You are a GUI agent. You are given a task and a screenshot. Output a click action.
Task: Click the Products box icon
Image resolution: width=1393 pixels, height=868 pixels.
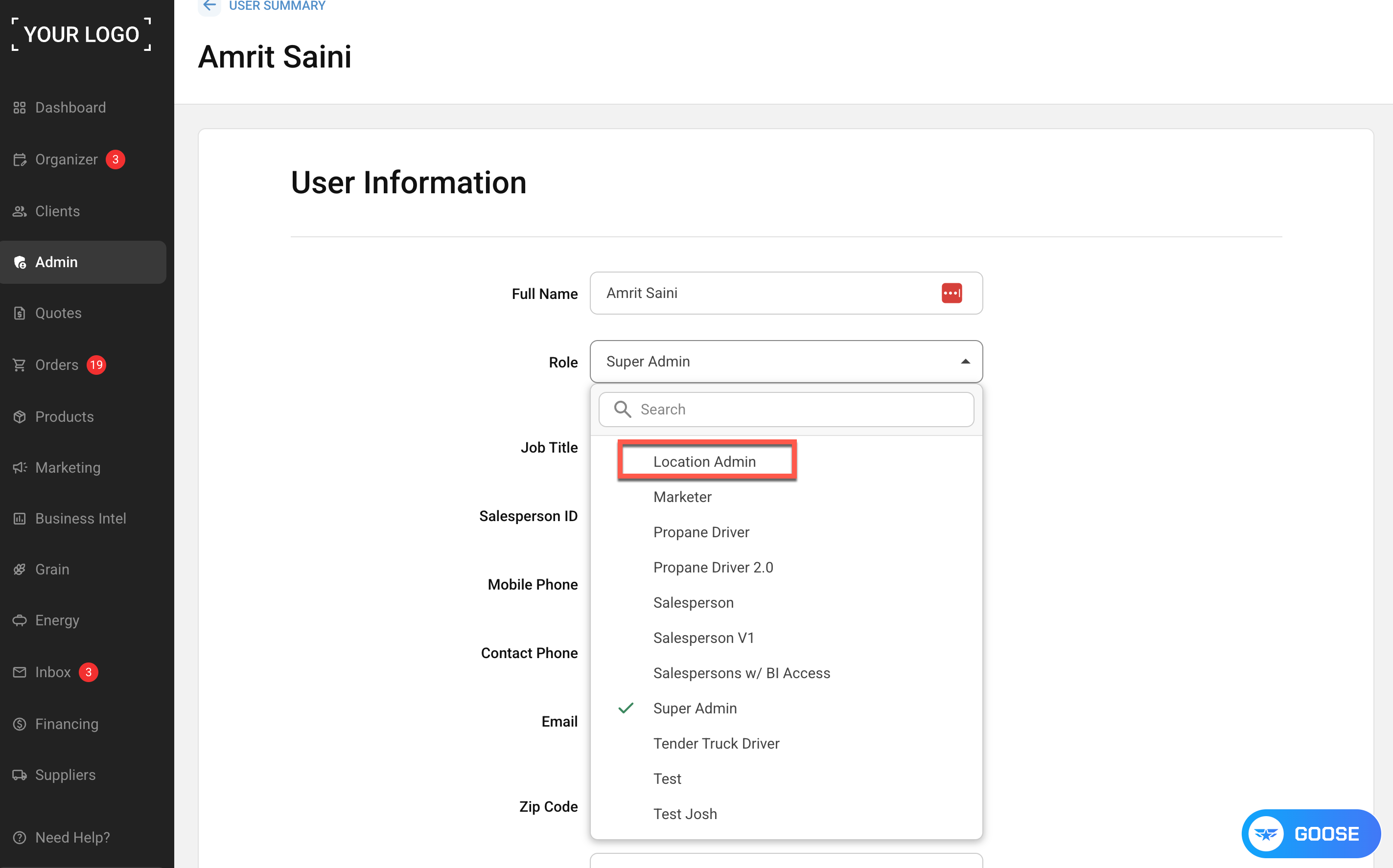tap(20, 416)
